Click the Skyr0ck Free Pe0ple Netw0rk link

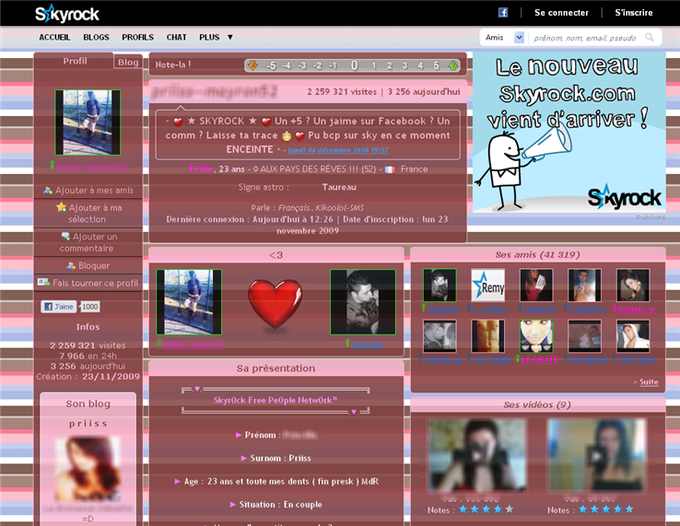coord(275,400)
